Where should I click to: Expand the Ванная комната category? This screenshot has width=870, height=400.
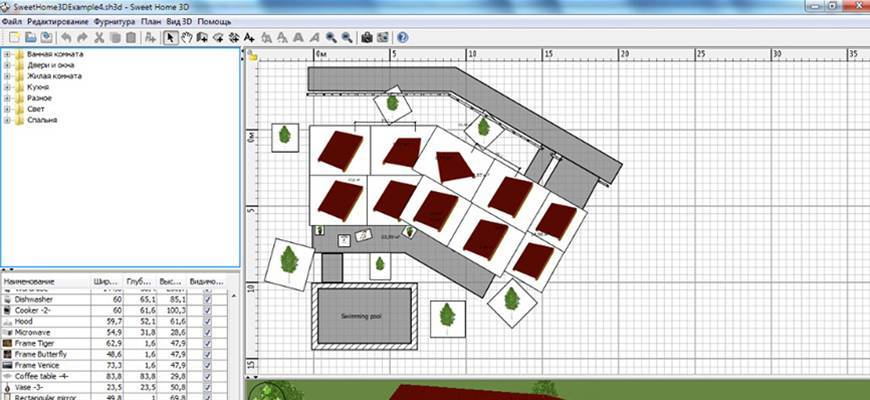8,54
